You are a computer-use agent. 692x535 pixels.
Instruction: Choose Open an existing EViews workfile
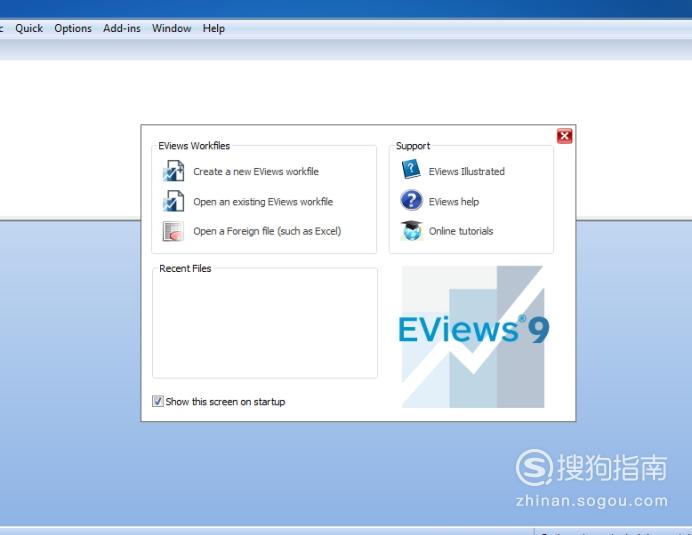263,202
